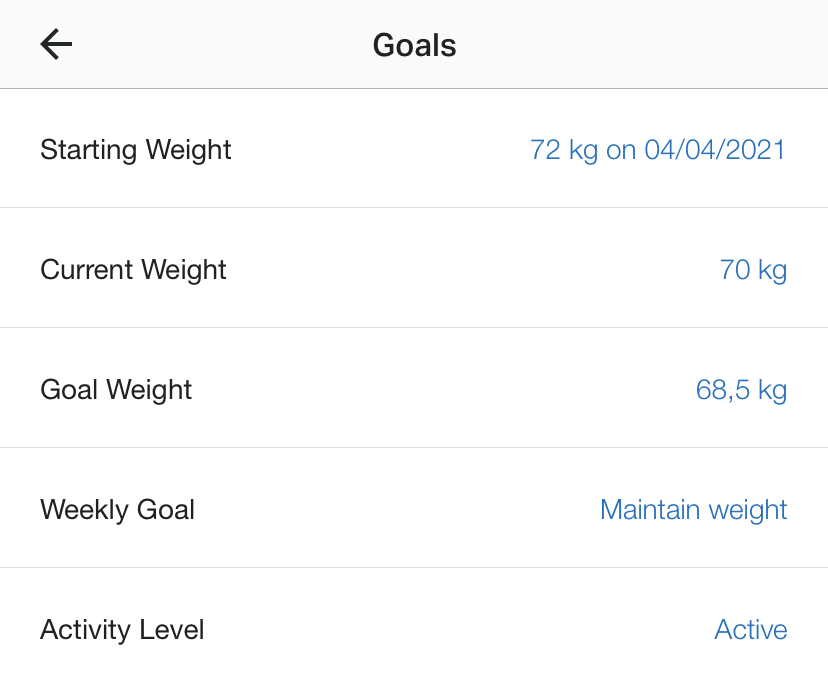Screen dimensions: 828x681
Task: Tap the Goal Weight label
Action: pos(116,390)
